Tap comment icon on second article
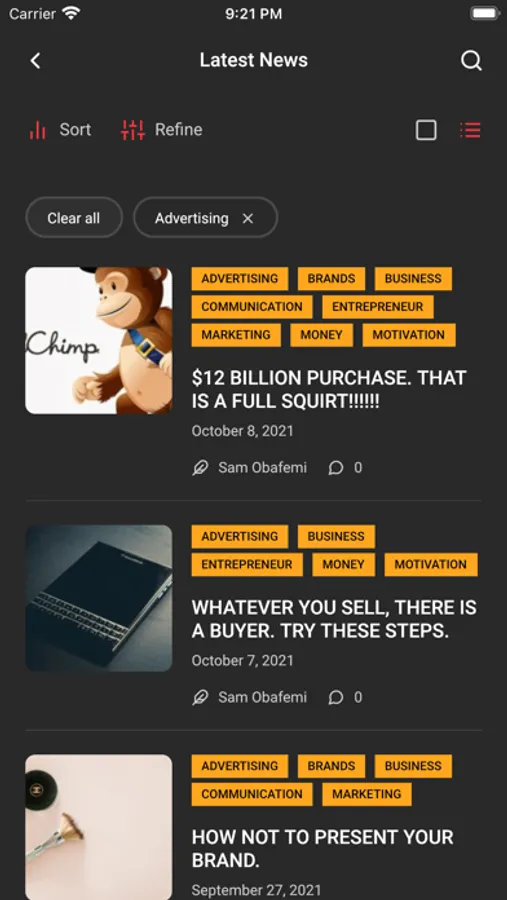507x900 pixels. (x=335, y=697)
